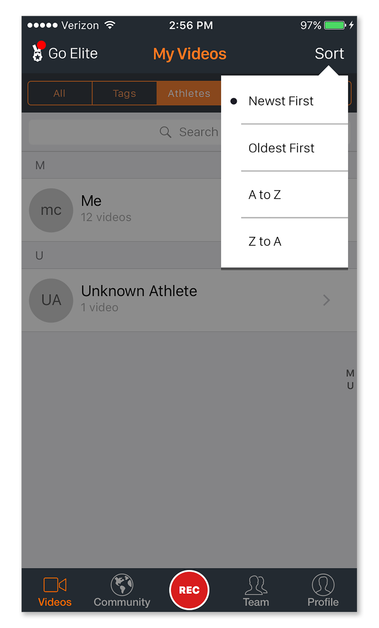
Task: Tap the UA avatar circle
Action: (51, 300)
